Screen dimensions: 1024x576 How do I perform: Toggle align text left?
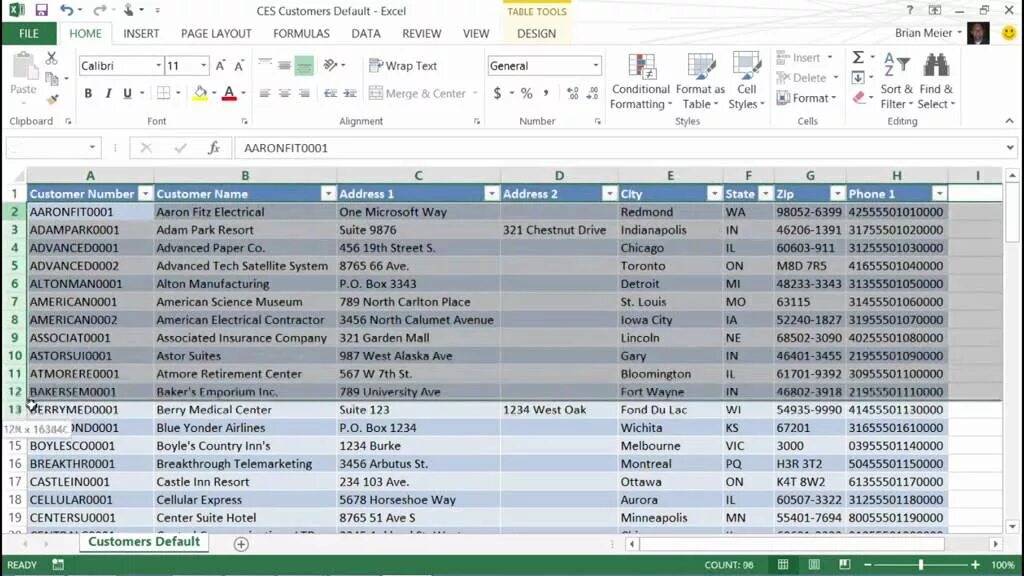point(264,93)
